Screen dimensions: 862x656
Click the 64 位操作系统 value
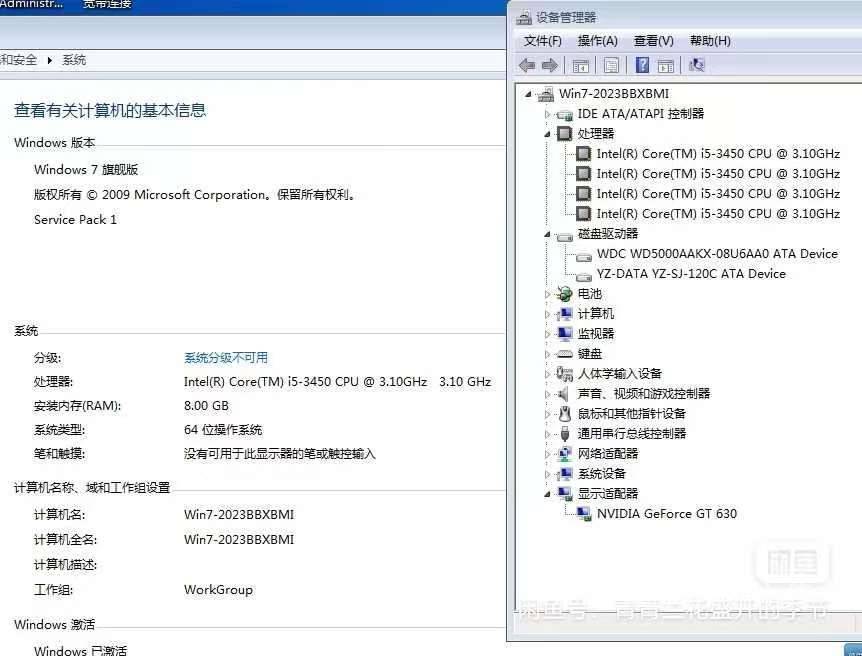pos(223,429)
